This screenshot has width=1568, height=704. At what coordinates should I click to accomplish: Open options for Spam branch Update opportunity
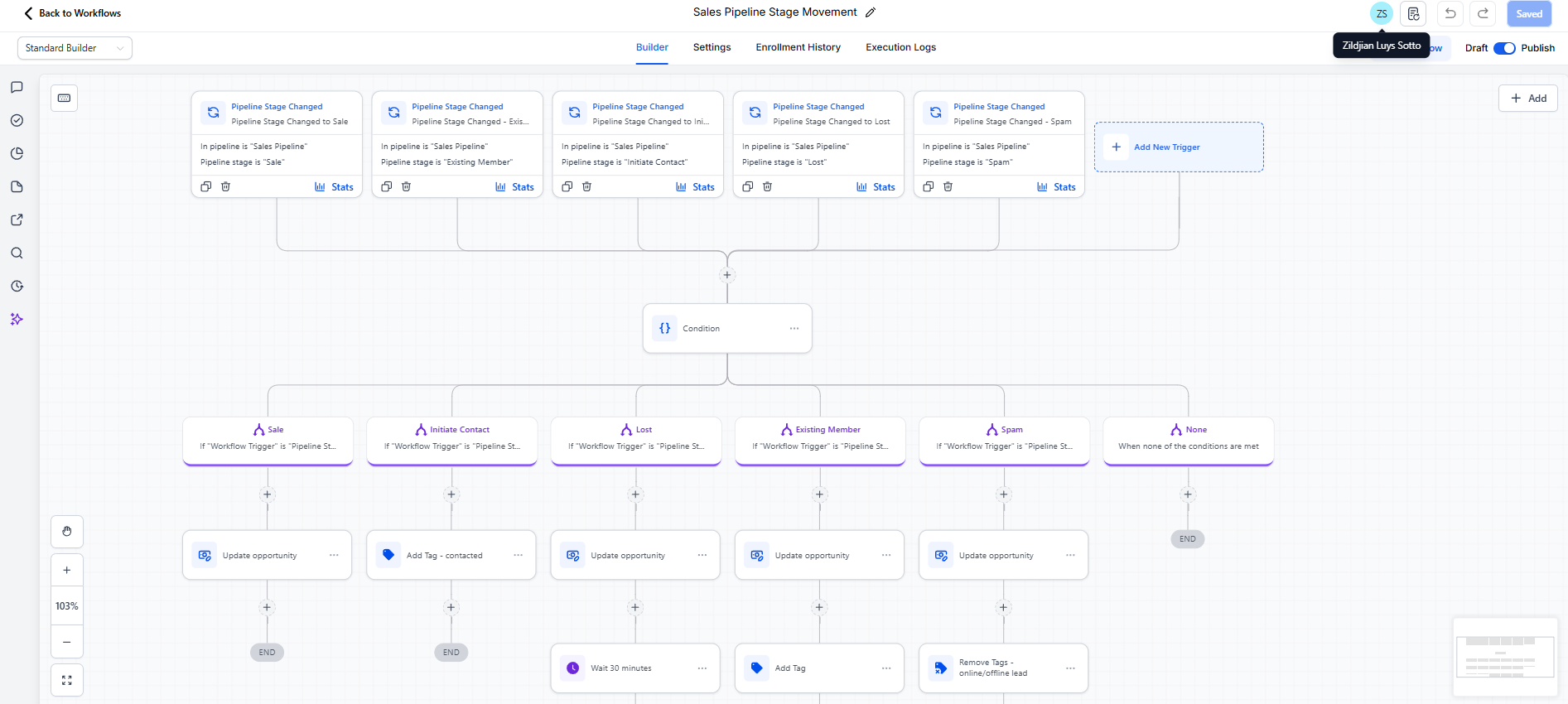click(x=1070, y=555)
